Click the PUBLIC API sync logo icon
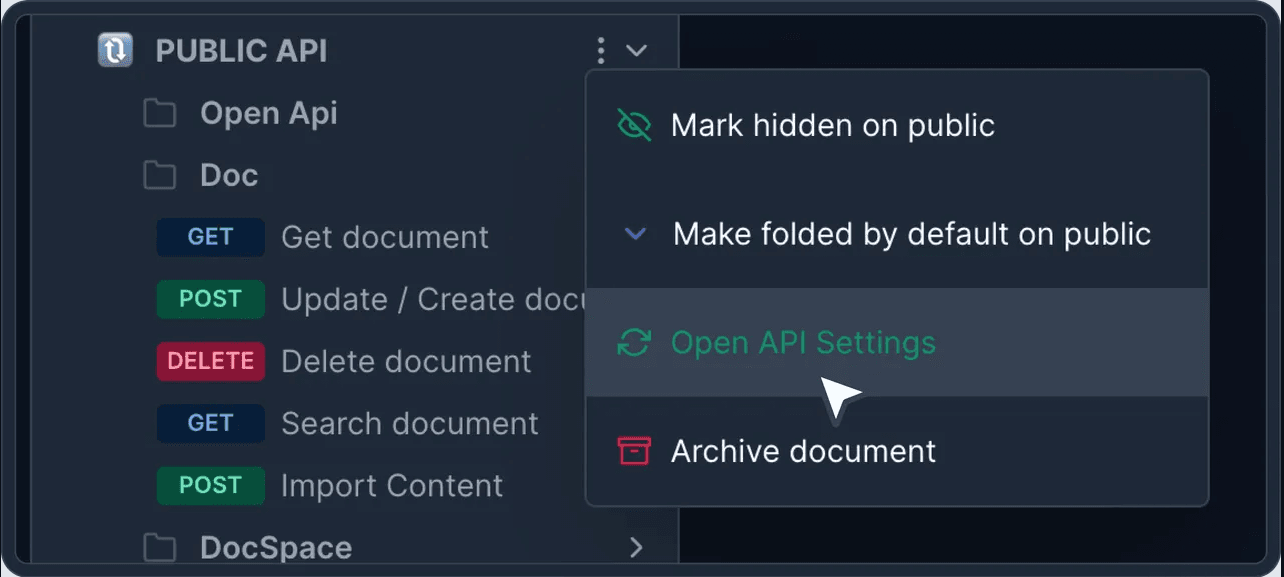1284x577 pixels. coord(115,50)
